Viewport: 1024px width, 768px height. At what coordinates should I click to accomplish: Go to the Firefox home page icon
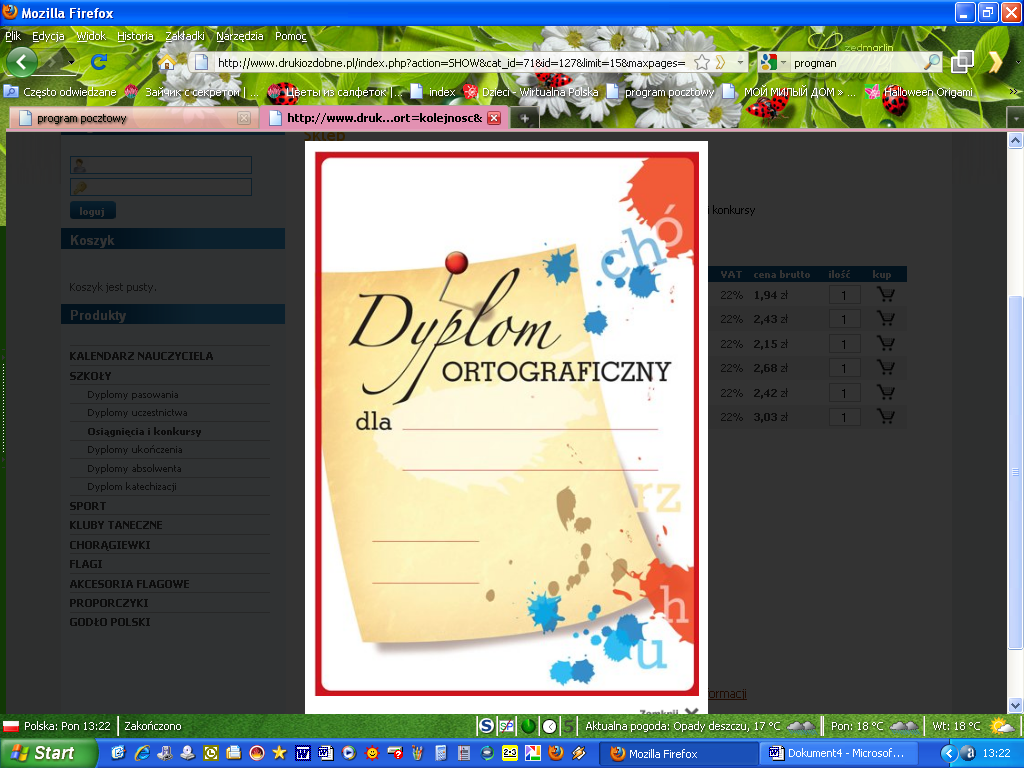click(166, 62)
